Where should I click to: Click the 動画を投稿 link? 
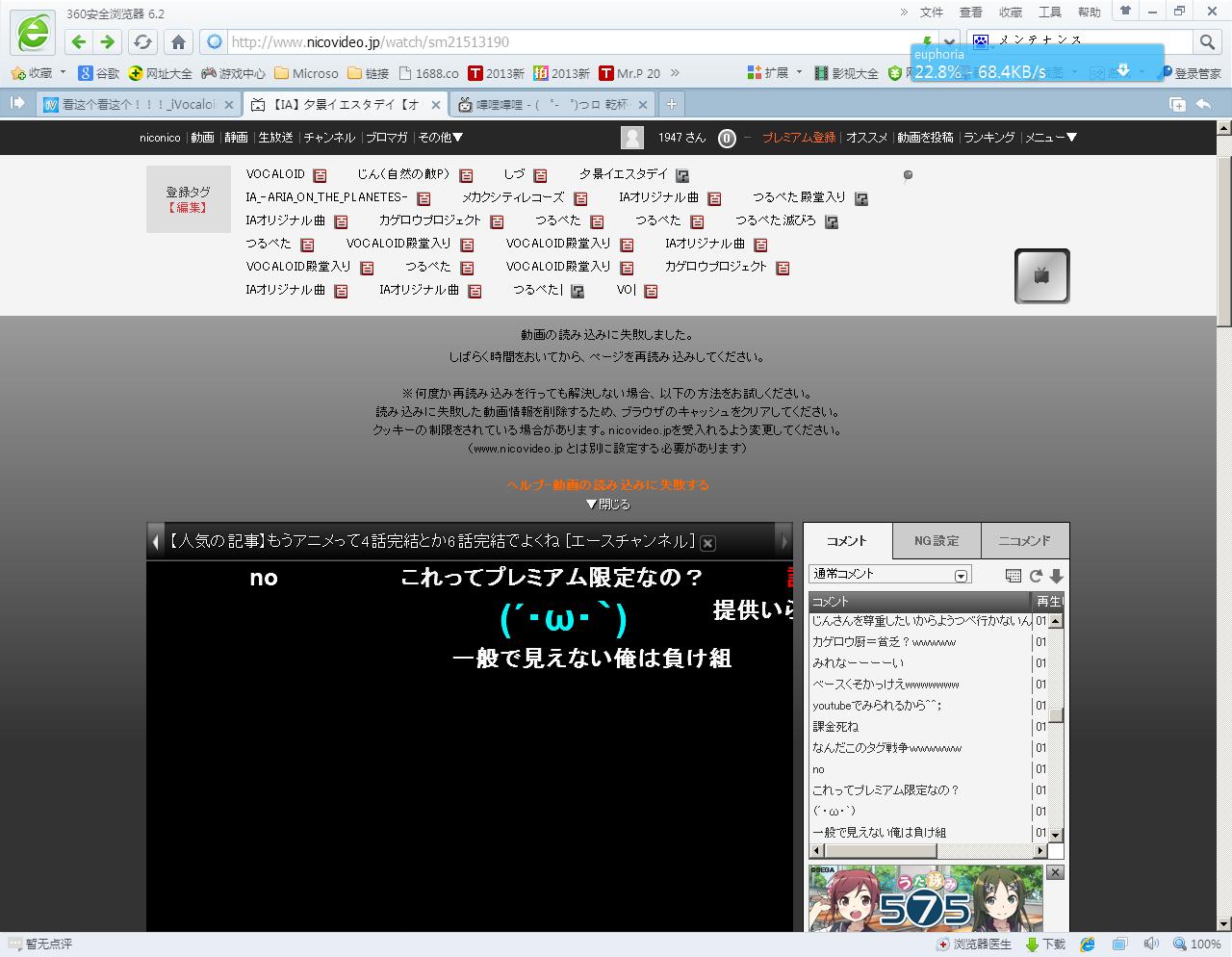tap(925, 138)
